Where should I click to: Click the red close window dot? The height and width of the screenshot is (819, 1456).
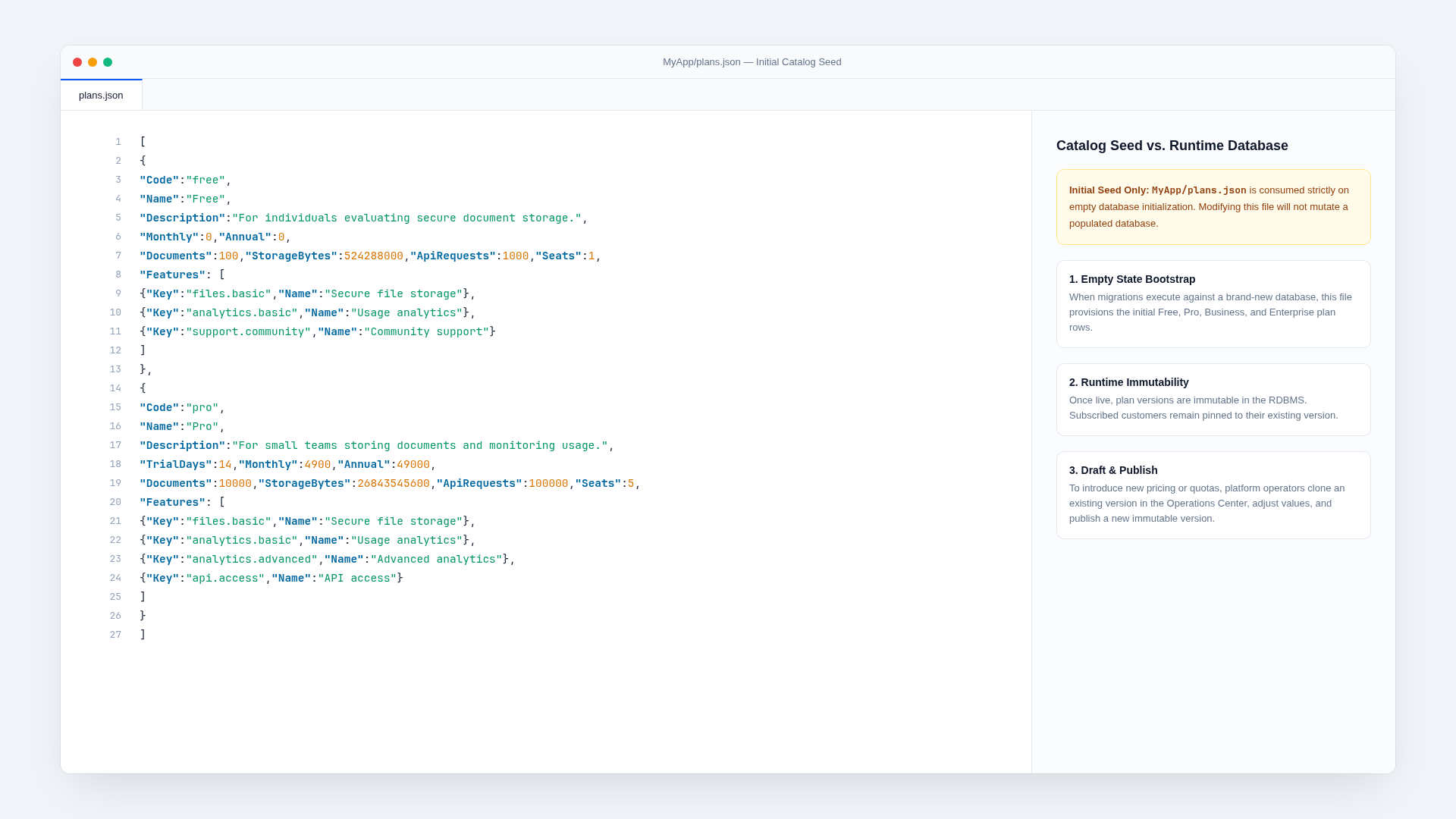point(77,62)
